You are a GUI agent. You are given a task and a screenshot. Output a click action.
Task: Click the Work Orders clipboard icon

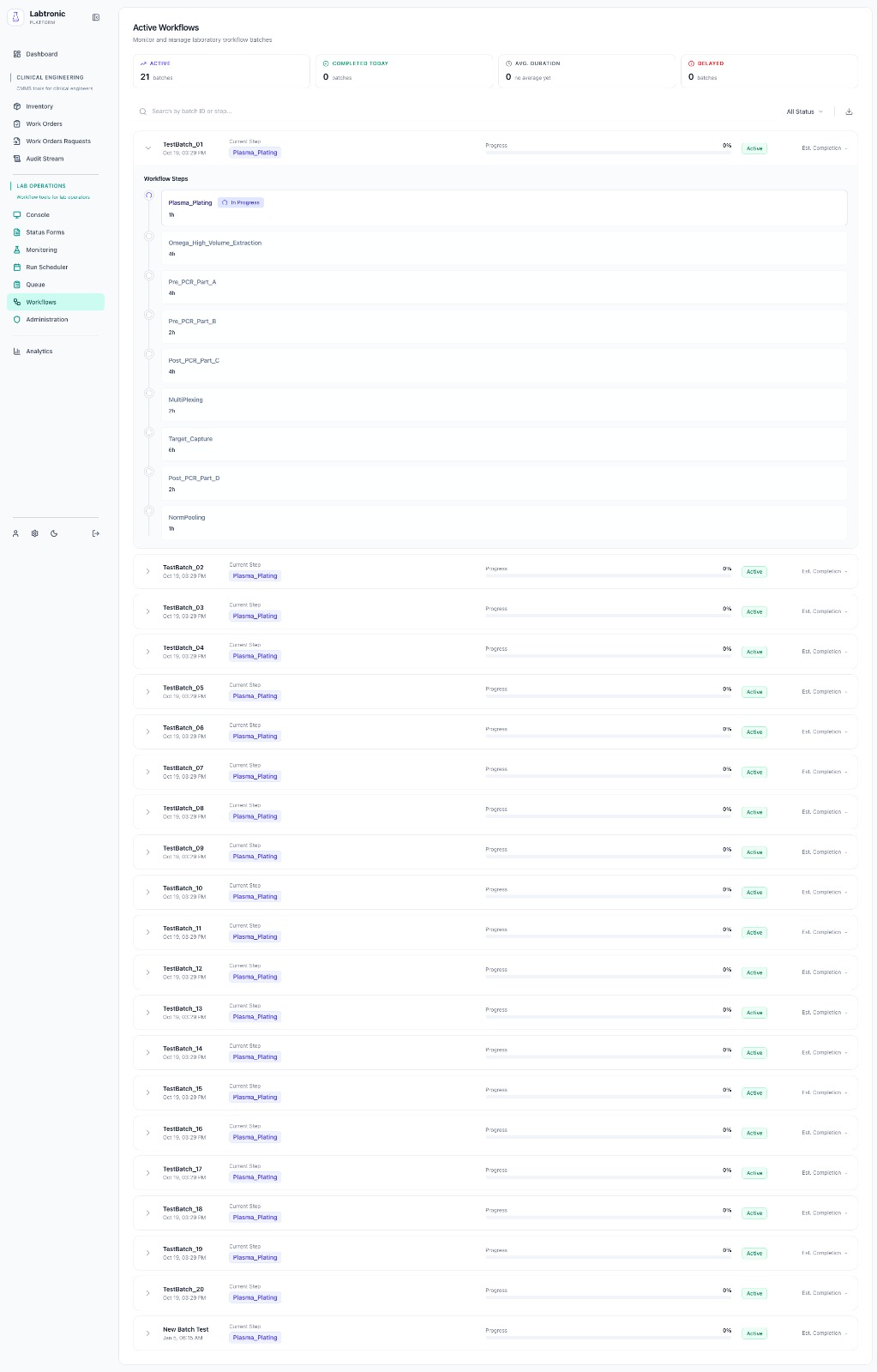pos(17,123)
